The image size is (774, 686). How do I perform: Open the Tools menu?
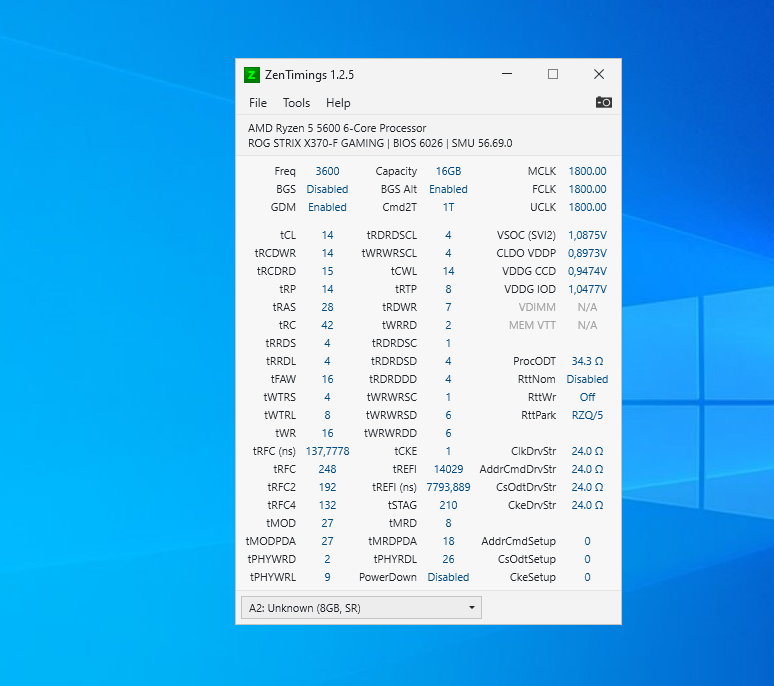(296, 103)
